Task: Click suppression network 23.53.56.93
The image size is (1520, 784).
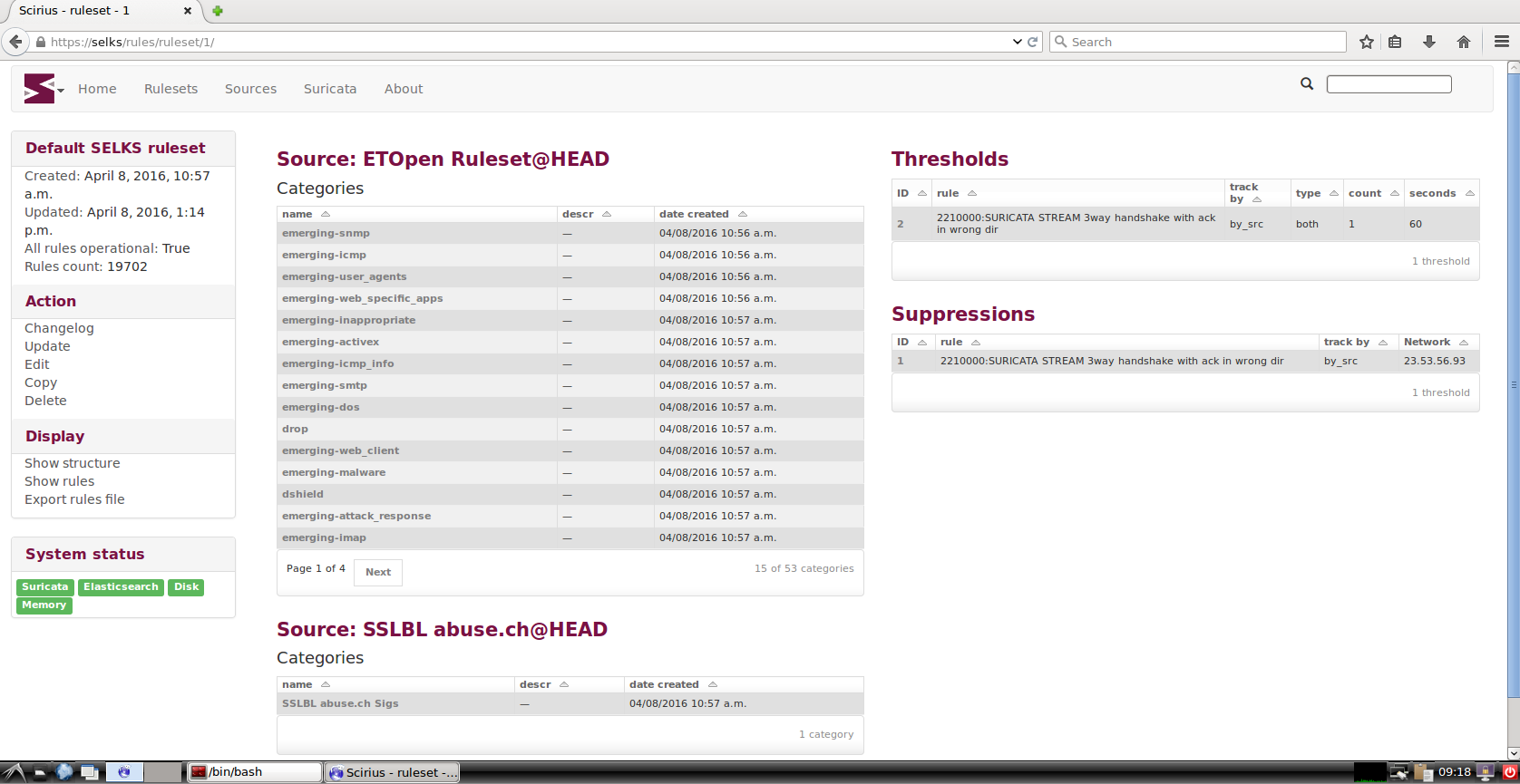Action: coord(1435,361)
